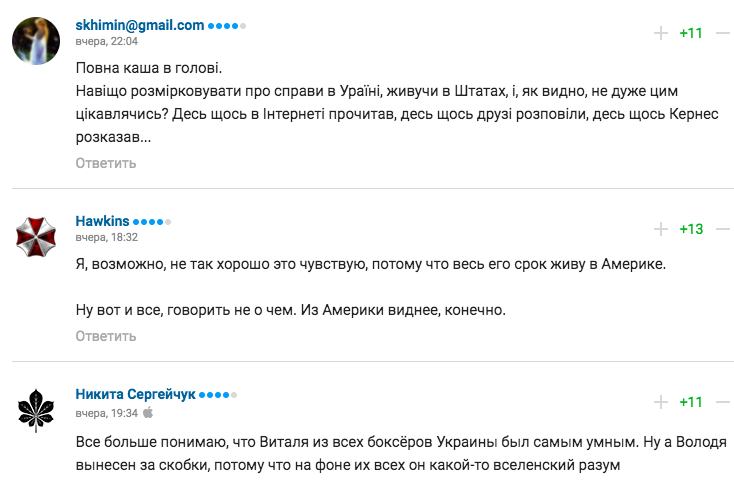Upvote Никита Сергейчук's comment with plus icon
734x481 pixels.
click(x=661, y=402)
